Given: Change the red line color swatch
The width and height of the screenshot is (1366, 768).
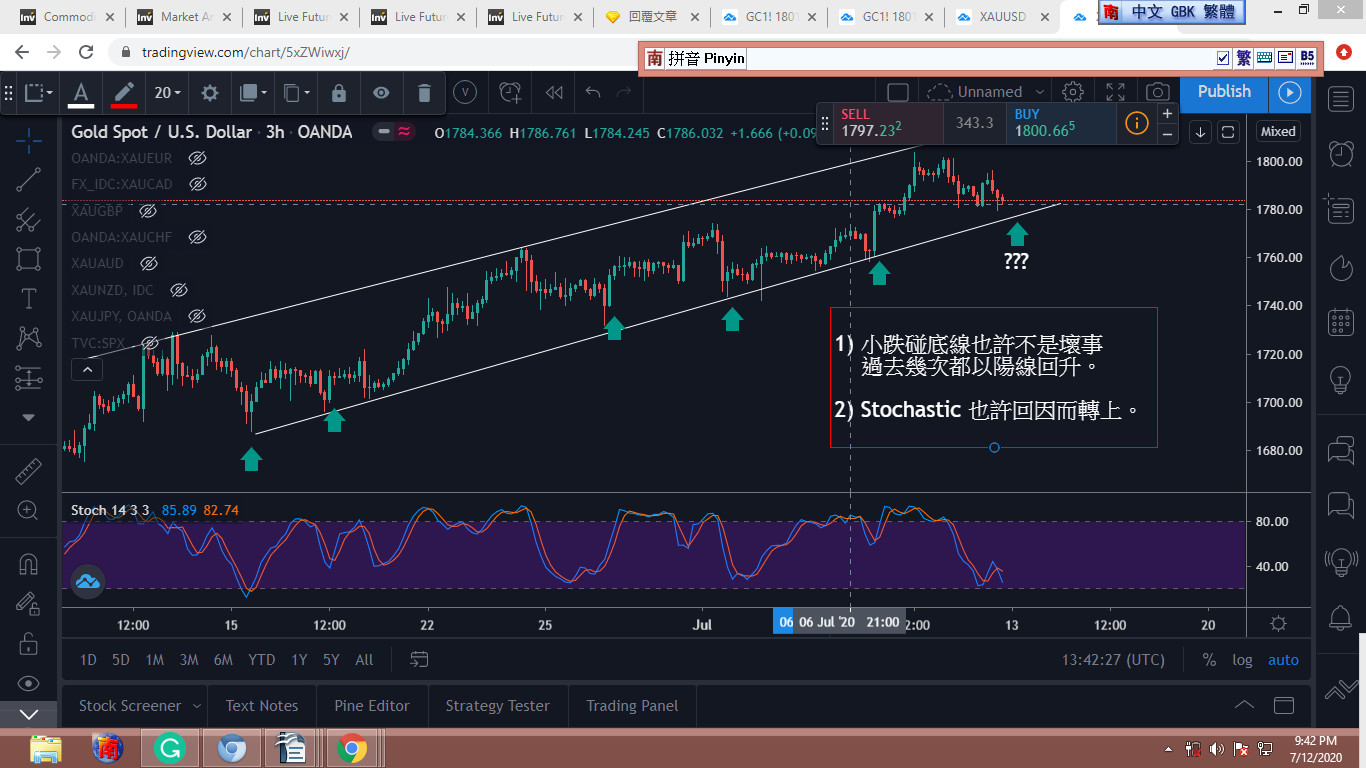Looking at the screenshot, I should 124,93.
